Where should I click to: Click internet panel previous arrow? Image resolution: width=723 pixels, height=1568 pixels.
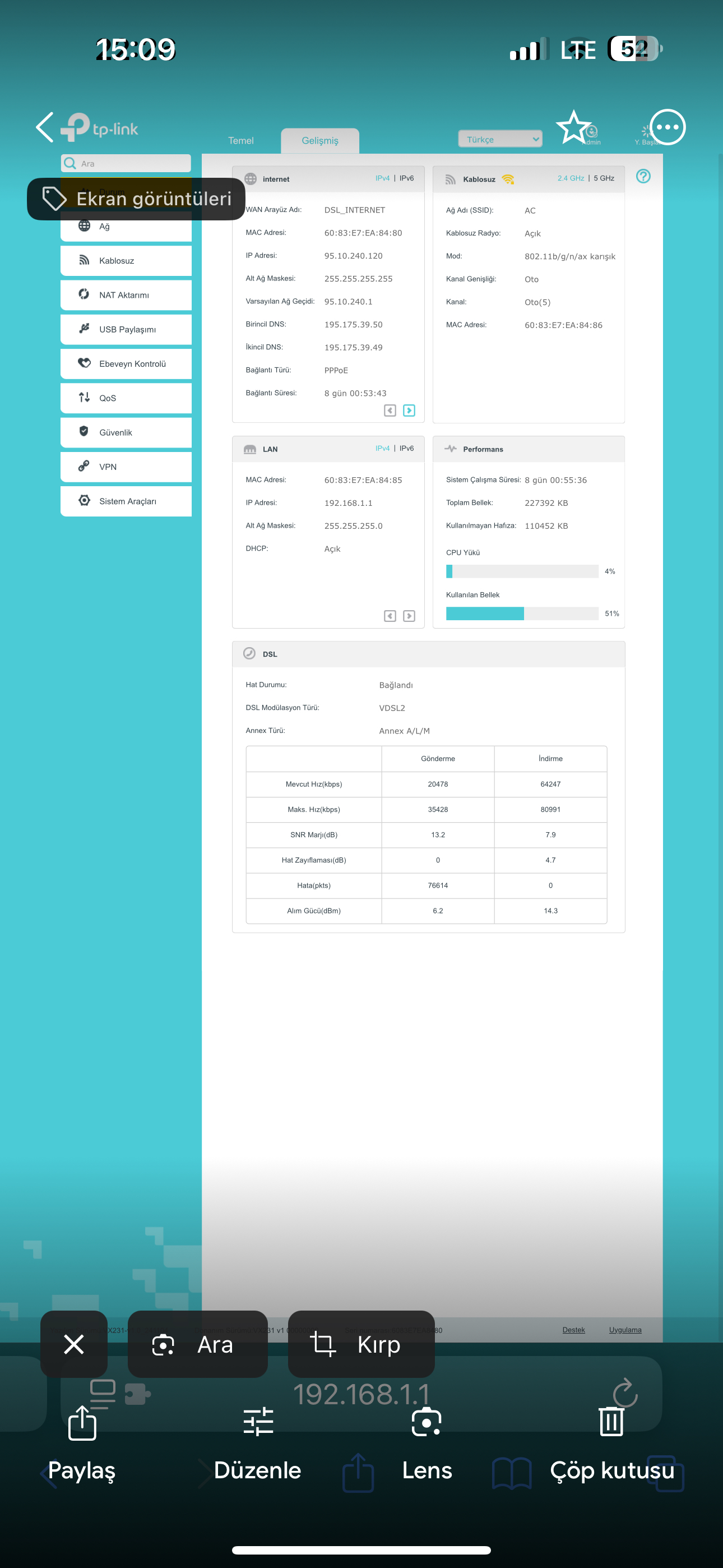390,411
